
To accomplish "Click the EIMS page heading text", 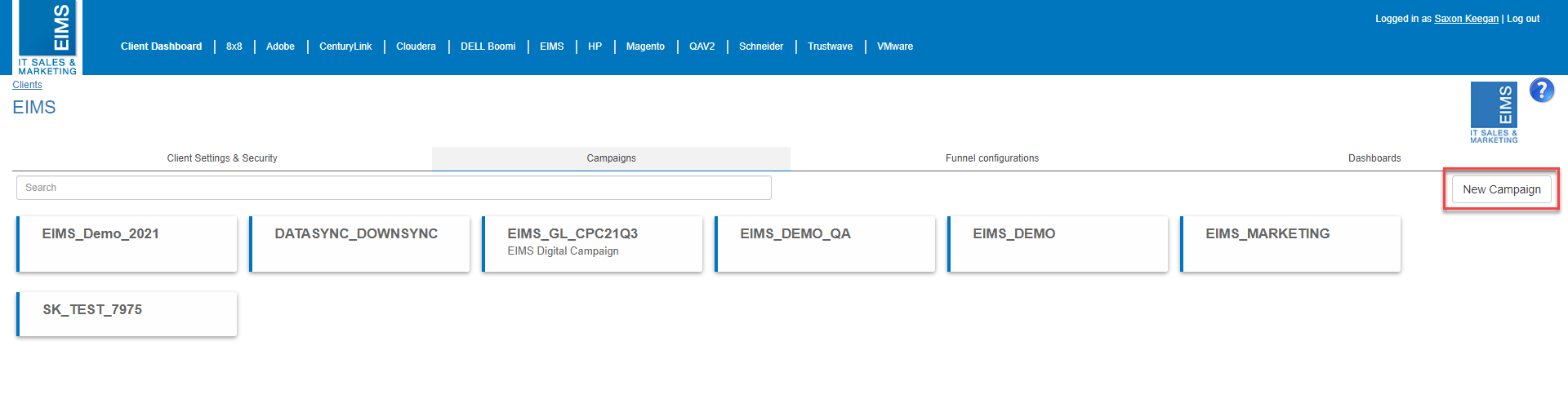I will [x=34, y=108].
